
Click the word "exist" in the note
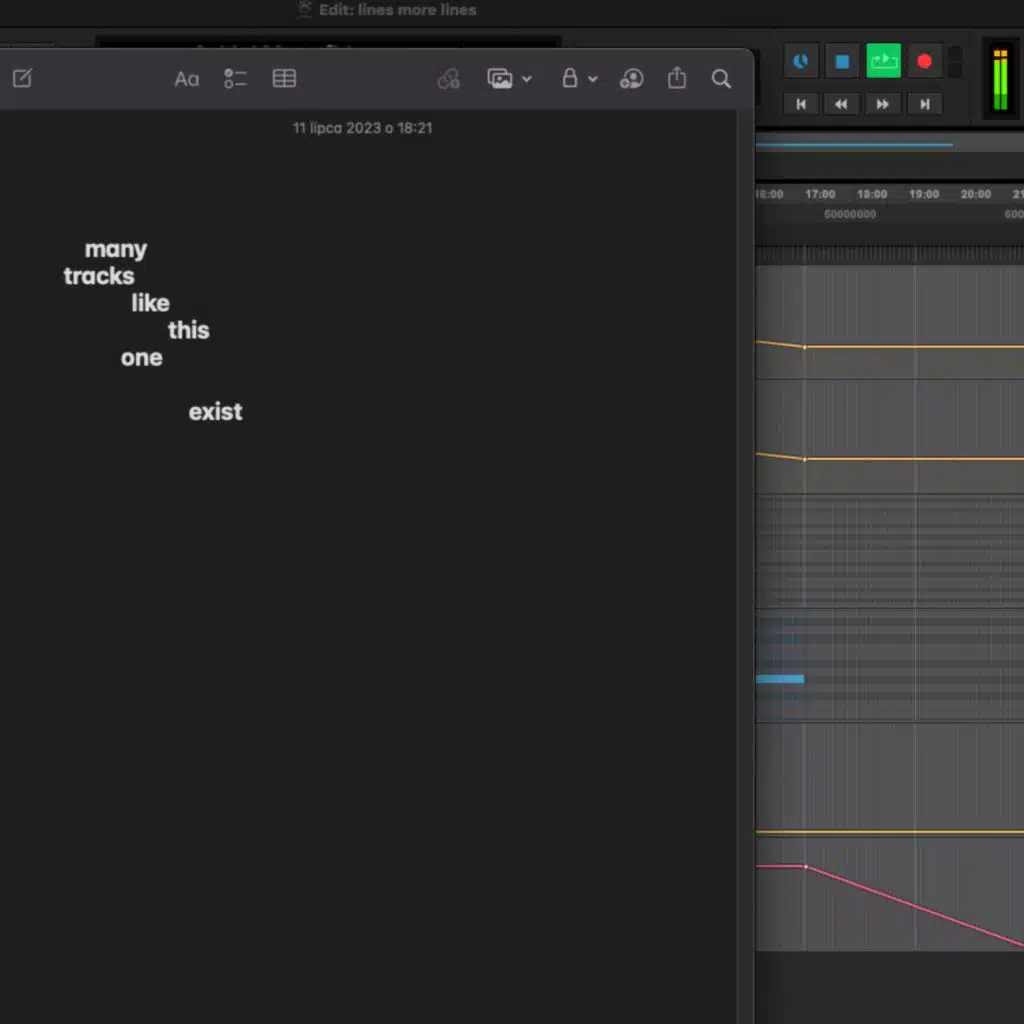(x=216, y=412)
